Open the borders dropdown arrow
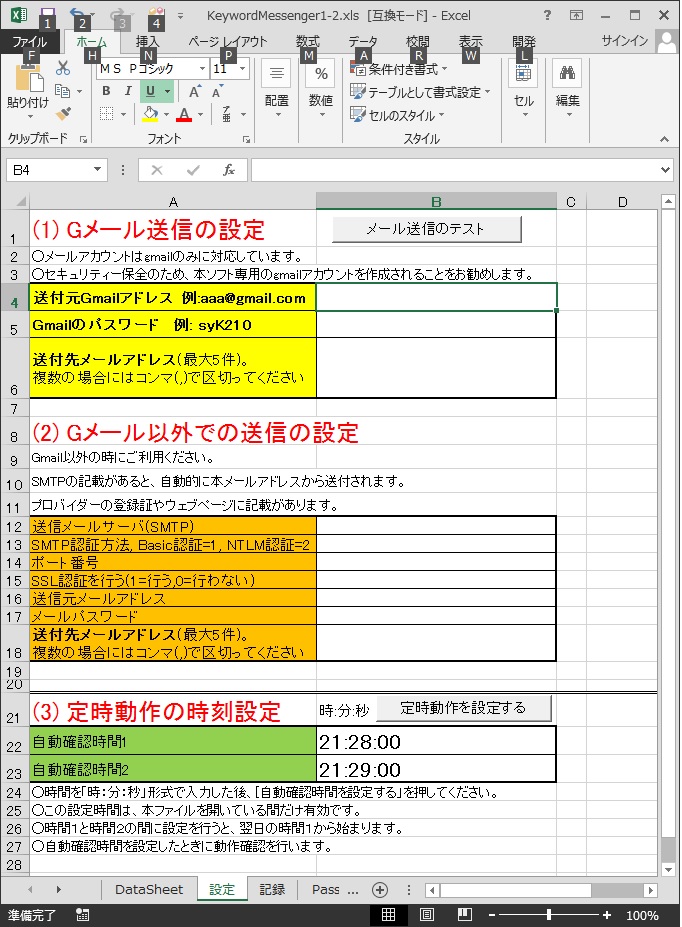Image resolution: width=682 pixels, height=927 pixels. point(123,114)
